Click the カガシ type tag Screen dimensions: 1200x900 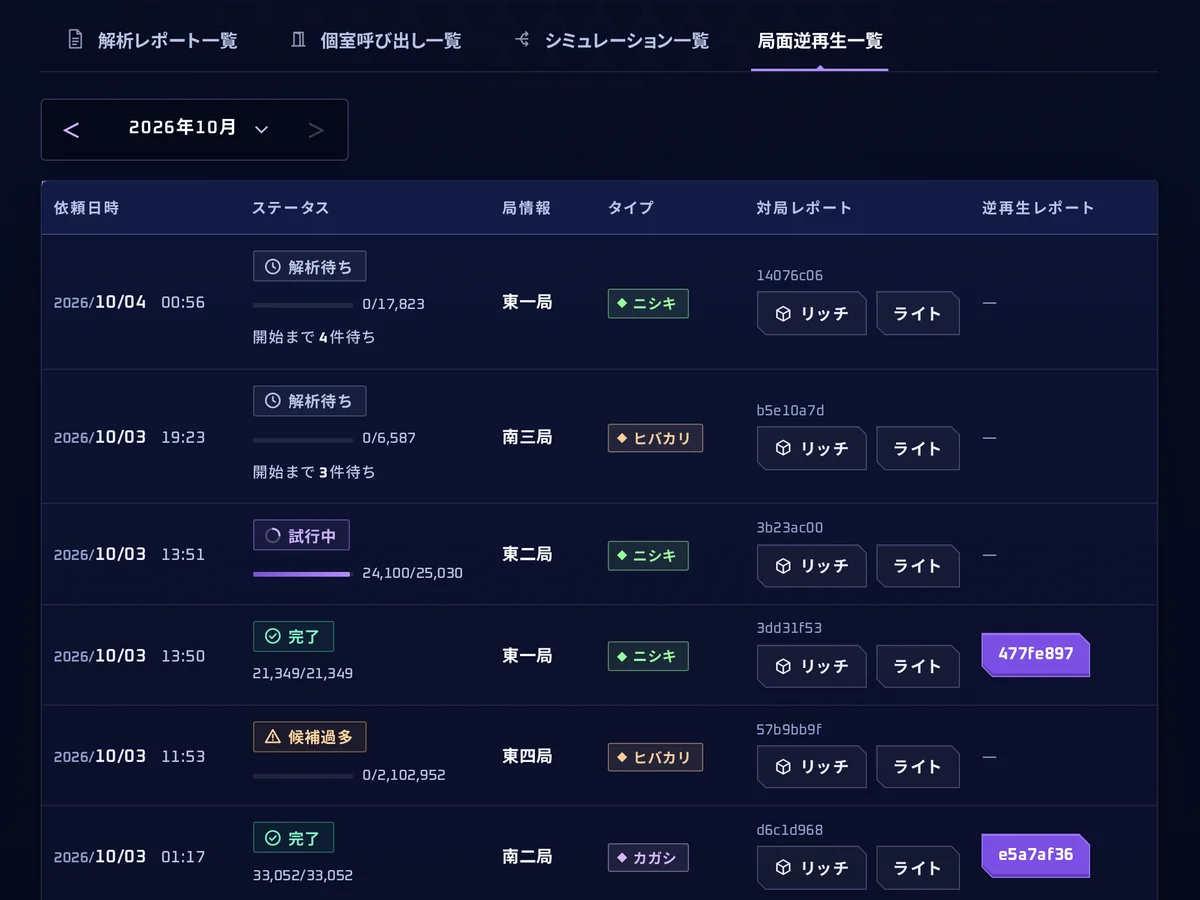pos(648,857)
